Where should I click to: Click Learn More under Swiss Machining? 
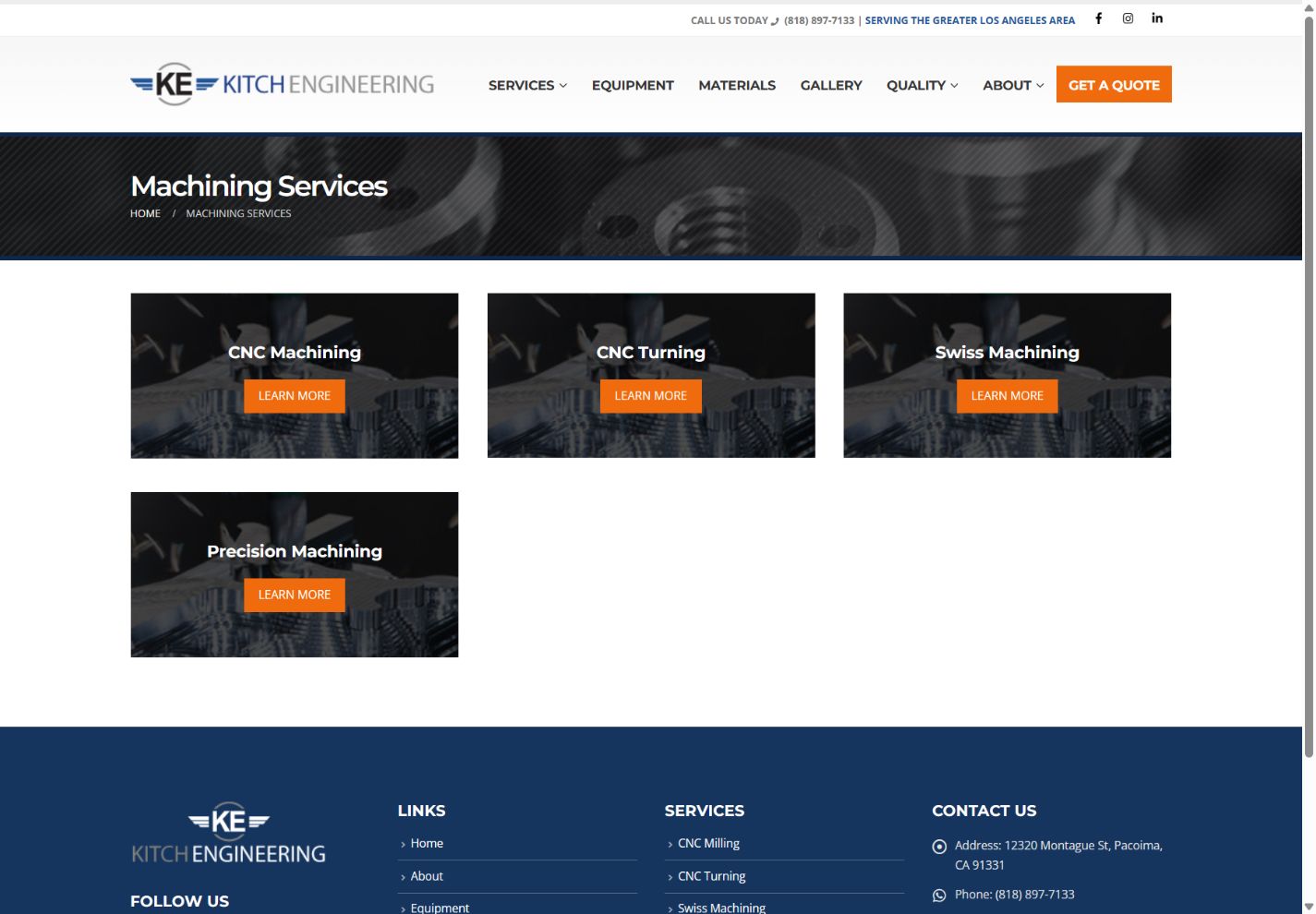pyautogui.click(x=1007, y=396)
